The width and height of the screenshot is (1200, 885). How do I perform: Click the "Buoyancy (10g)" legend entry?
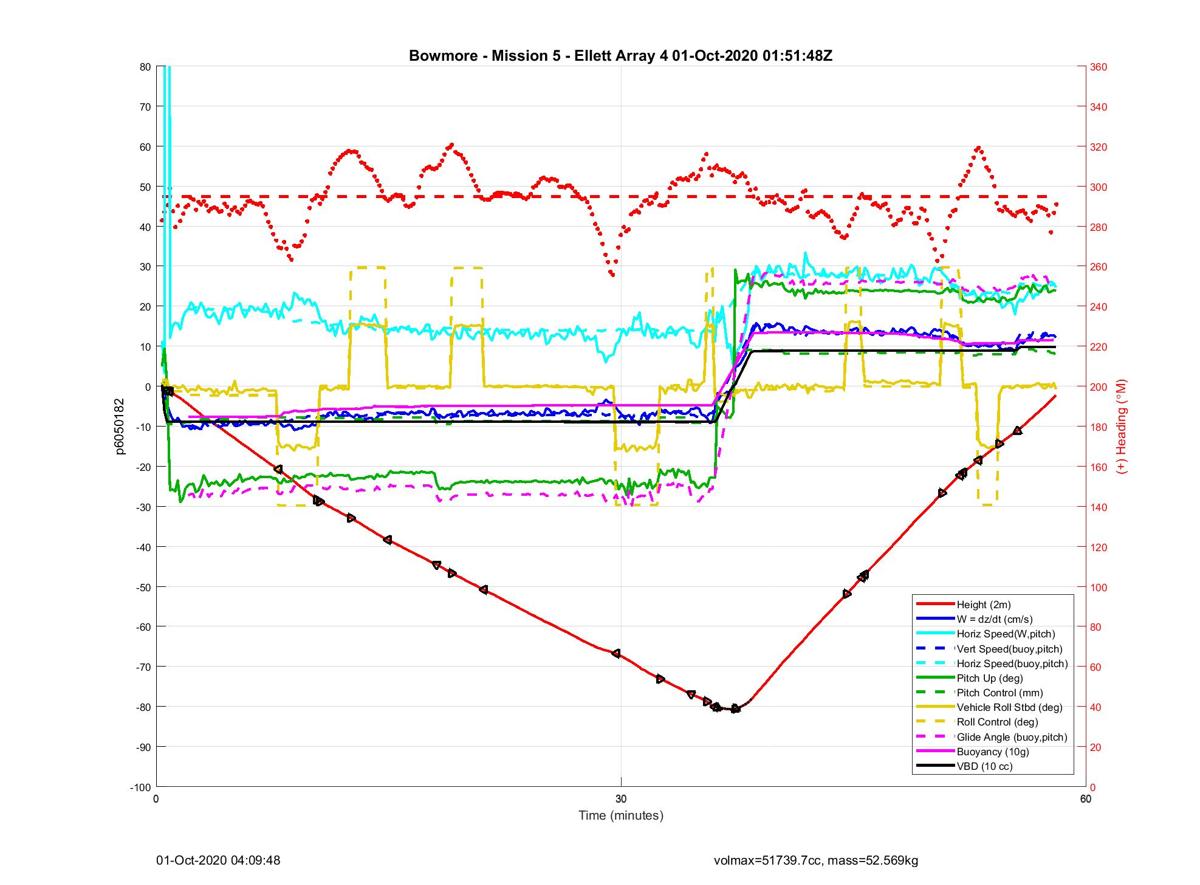point(994,751)
